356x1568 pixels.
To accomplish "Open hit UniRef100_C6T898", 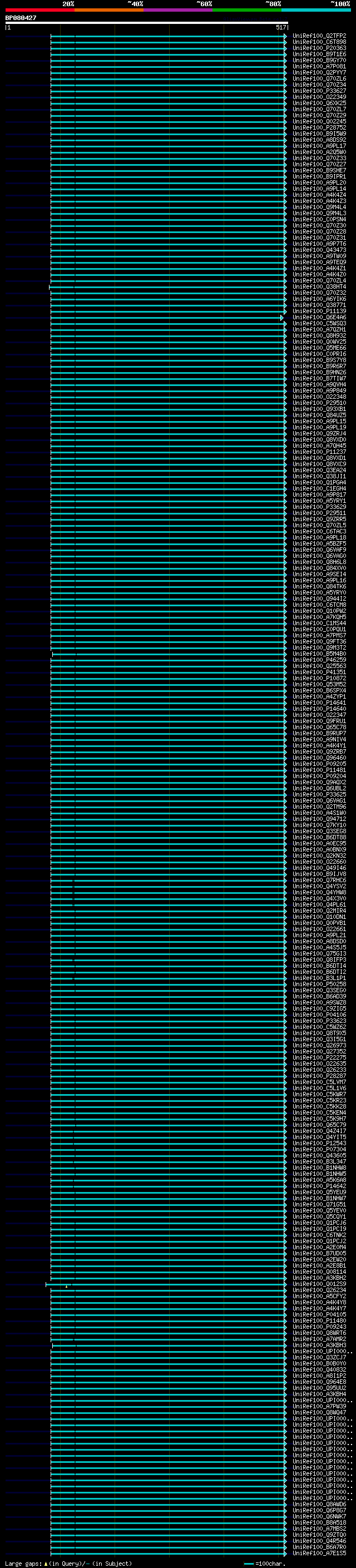I will pyautogui.click(x=319, y=42).
